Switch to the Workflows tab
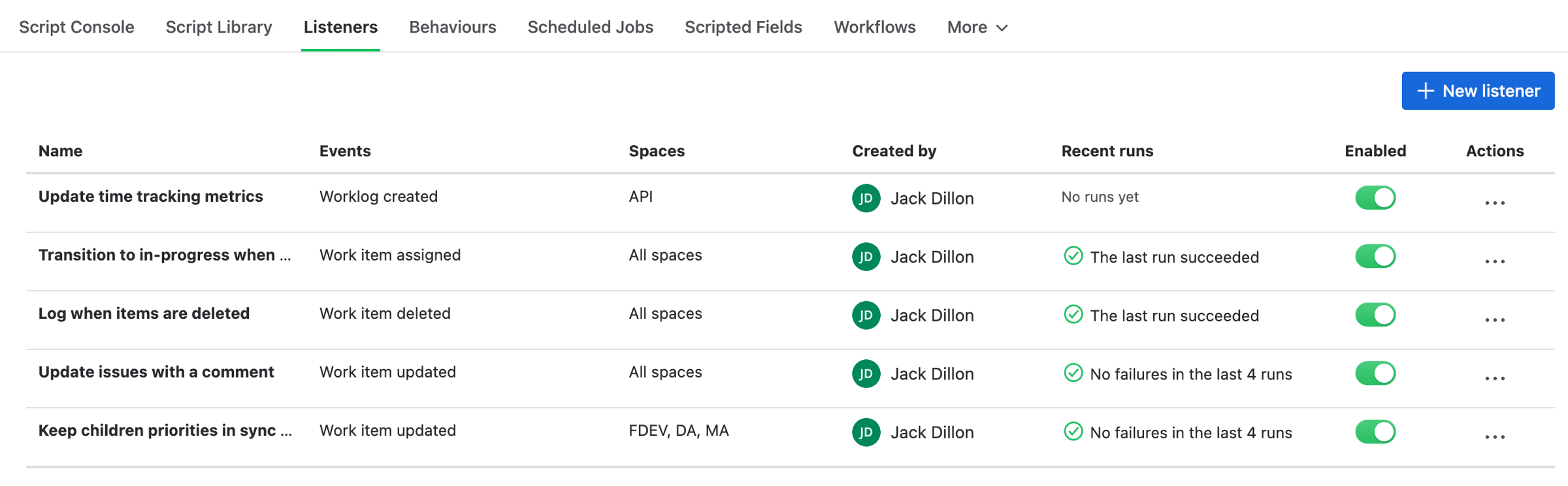1568x486 pixels. 875,27
